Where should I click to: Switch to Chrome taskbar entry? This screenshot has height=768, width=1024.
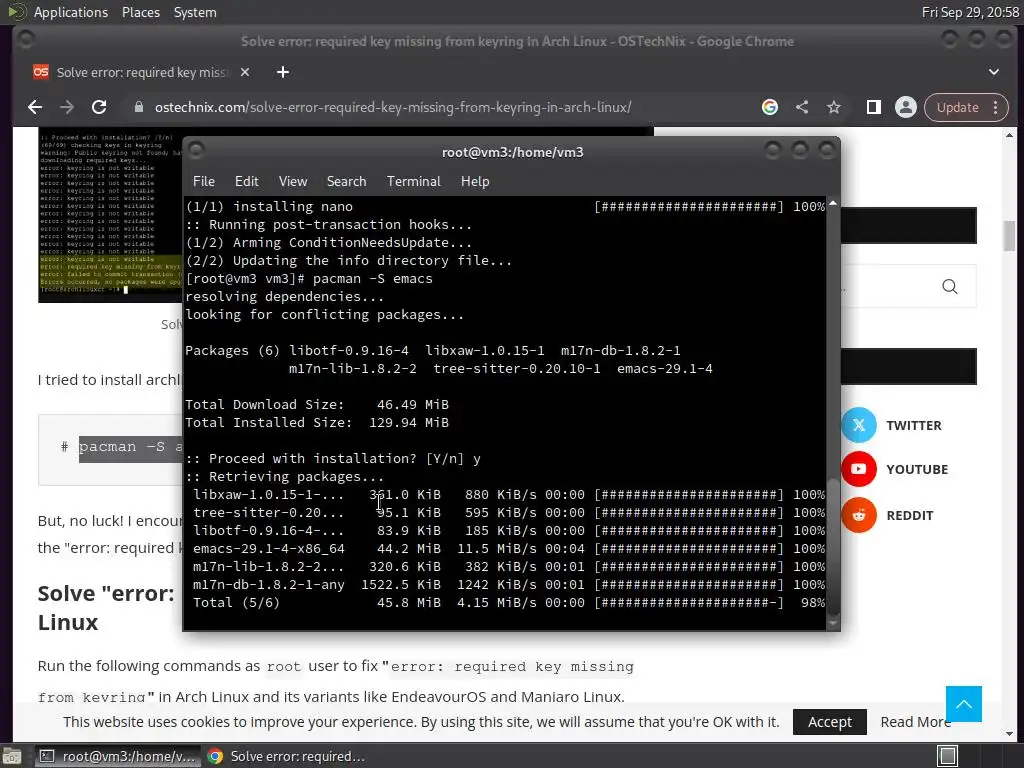pyautogui.click(x=286, y=756)
